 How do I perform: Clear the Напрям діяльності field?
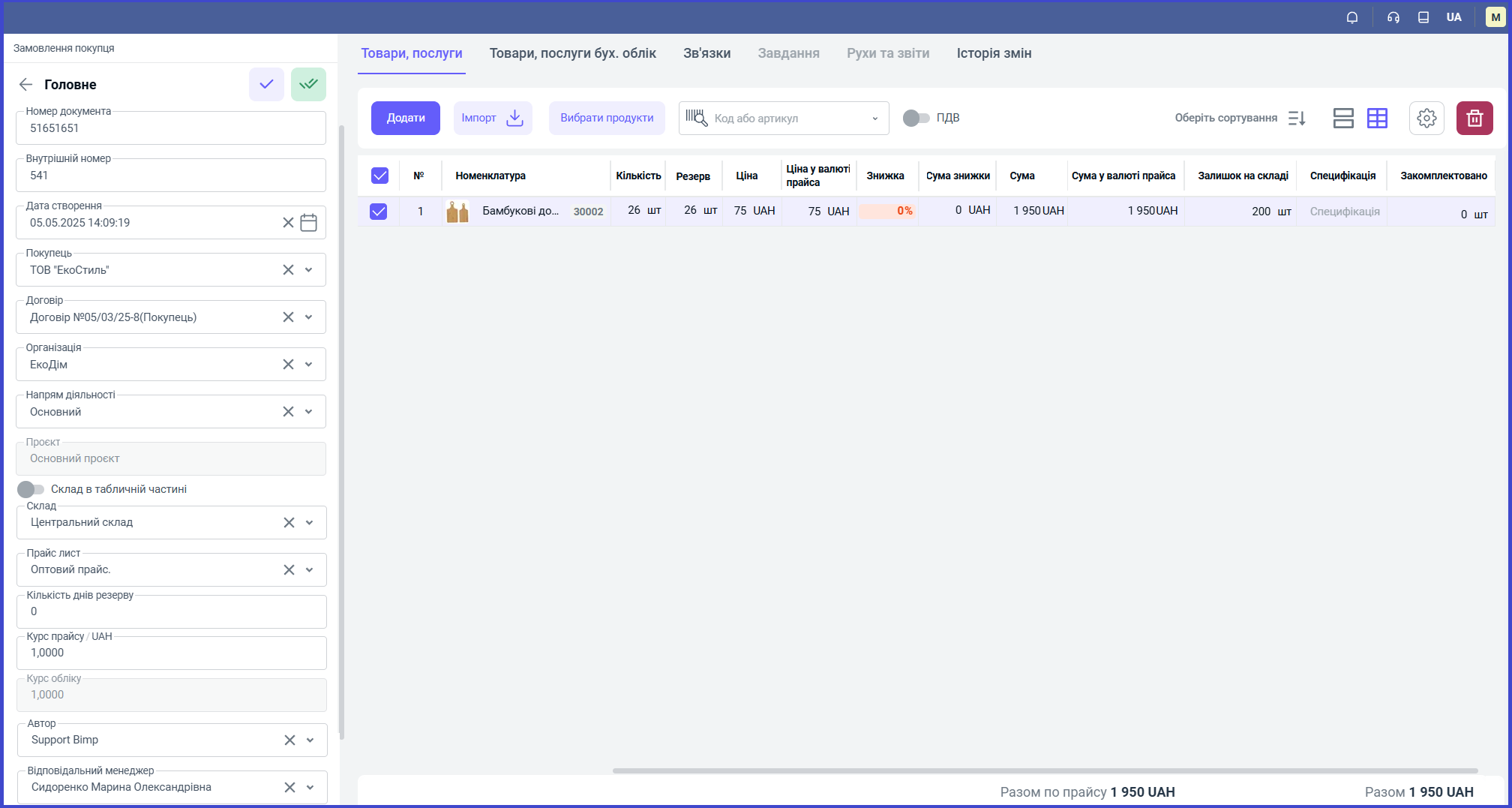(x=288, y=412)
